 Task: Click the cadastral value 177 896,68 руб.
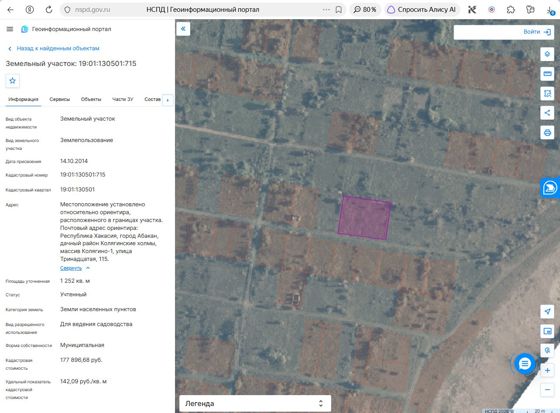click(x=81, y=360)
